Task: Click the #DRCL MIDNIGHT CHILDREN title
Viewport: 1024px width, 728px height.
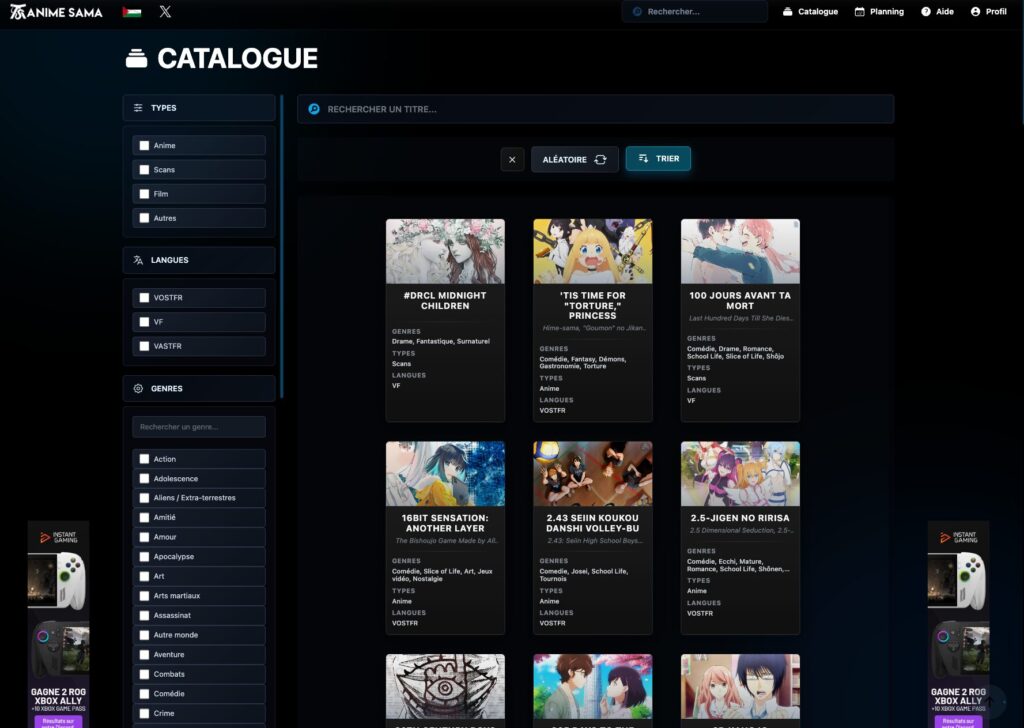Action: (x=445, y=301)
